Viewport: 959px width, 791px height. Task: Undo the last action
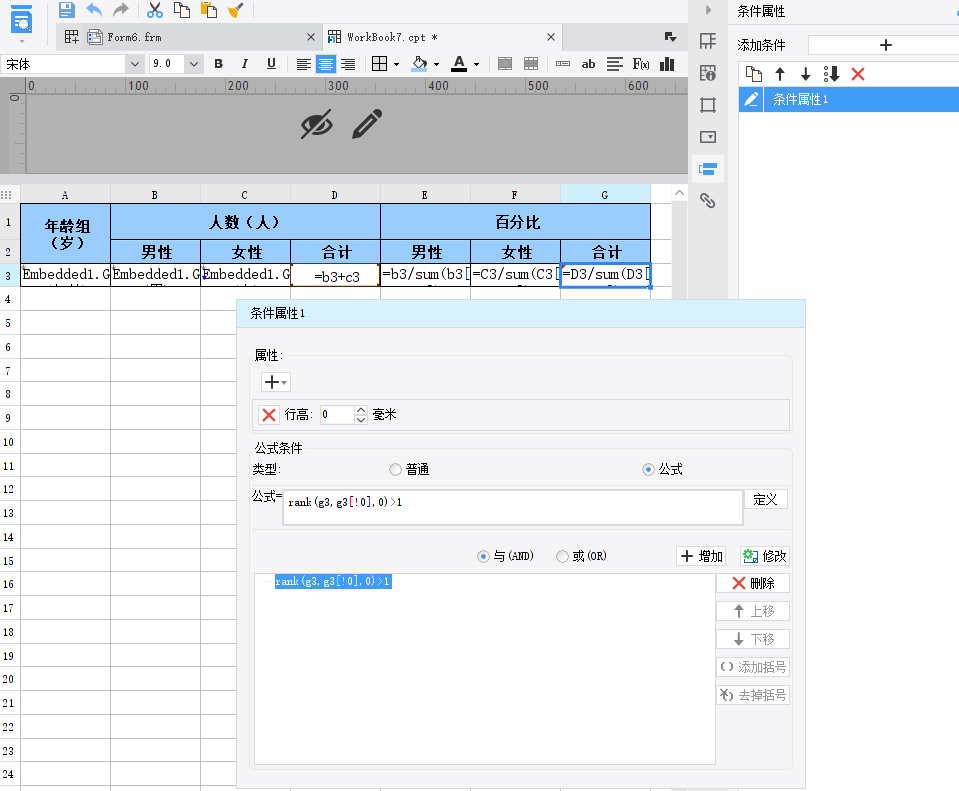pyautogui.click(x=94, y=10)
